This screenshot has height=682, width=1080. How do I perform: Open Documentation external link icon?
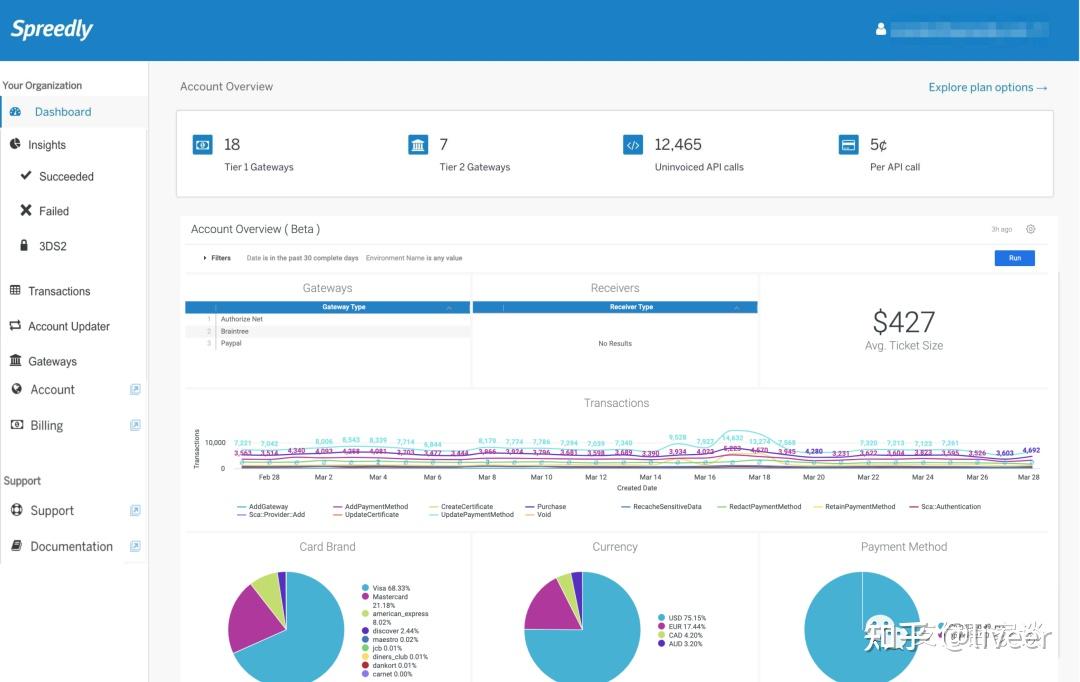click(135, 546)
